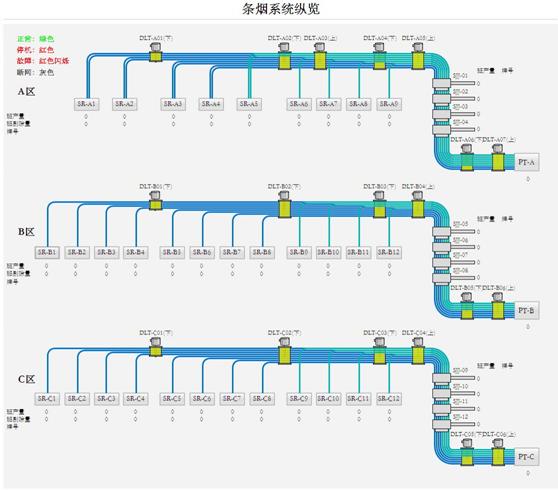
Task: Open the PT-A terminal box
Action: [x=526, y=162]
